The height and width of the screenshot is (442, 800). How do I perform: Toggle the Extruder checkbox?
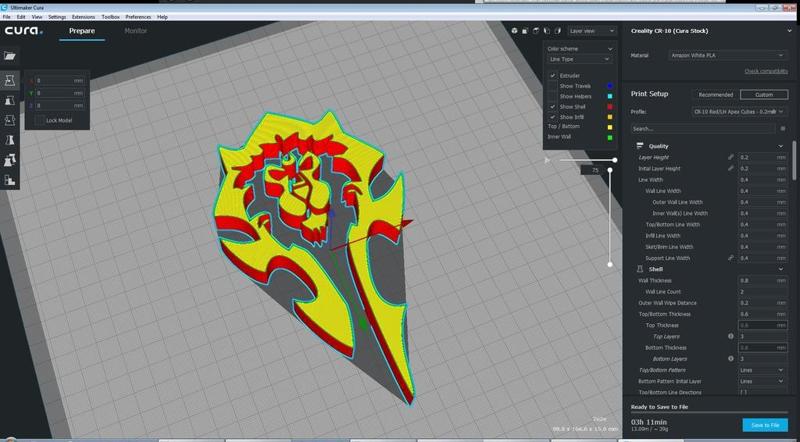coord(553,76)
